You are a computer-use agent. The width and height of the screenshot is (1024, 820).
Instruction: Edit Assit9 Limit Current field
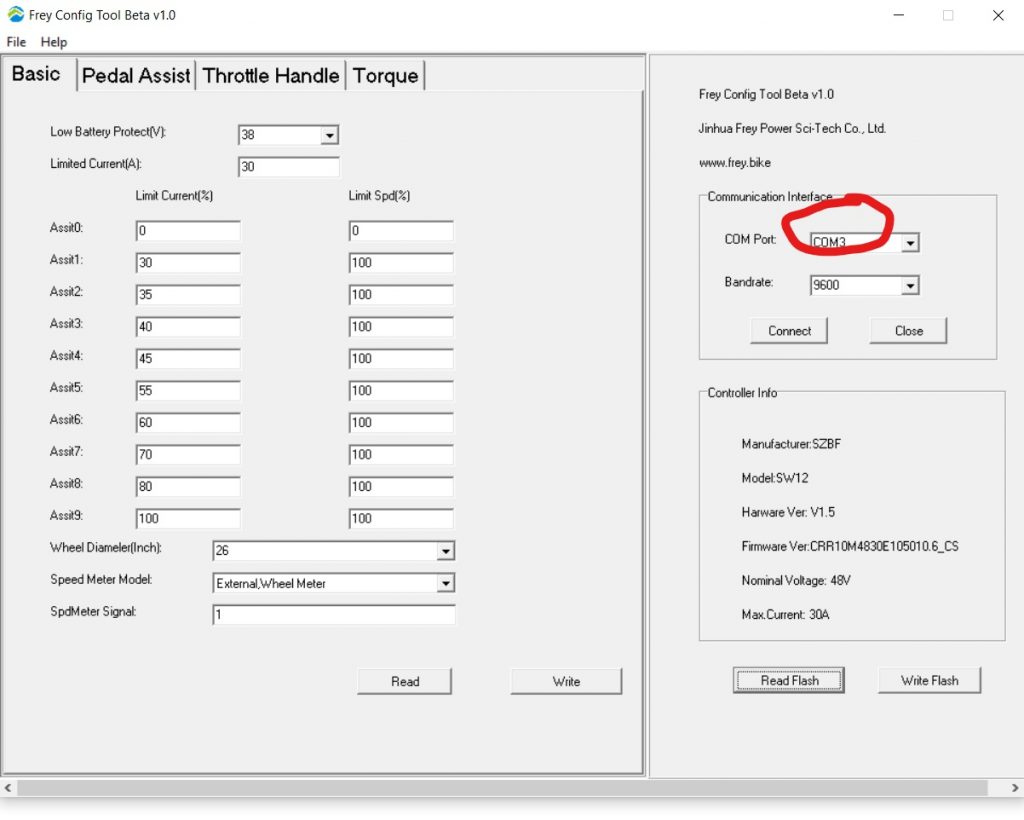[x=188, y=518]
